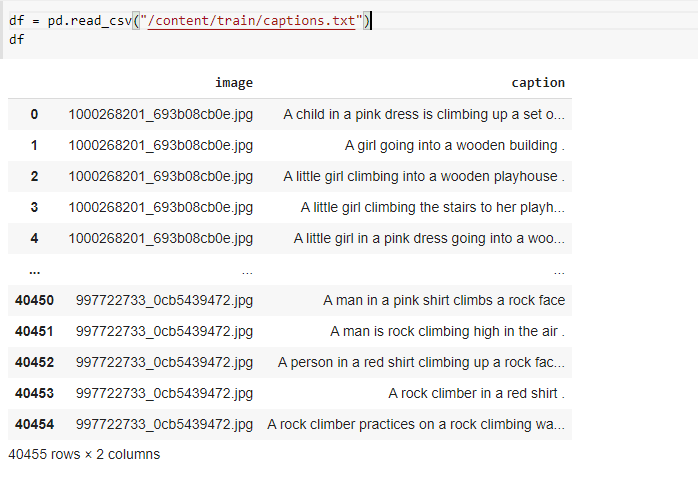Viewport: 698px width, 478px height.
Task: Select row index 40450 label
Action: tap(34, 300)
